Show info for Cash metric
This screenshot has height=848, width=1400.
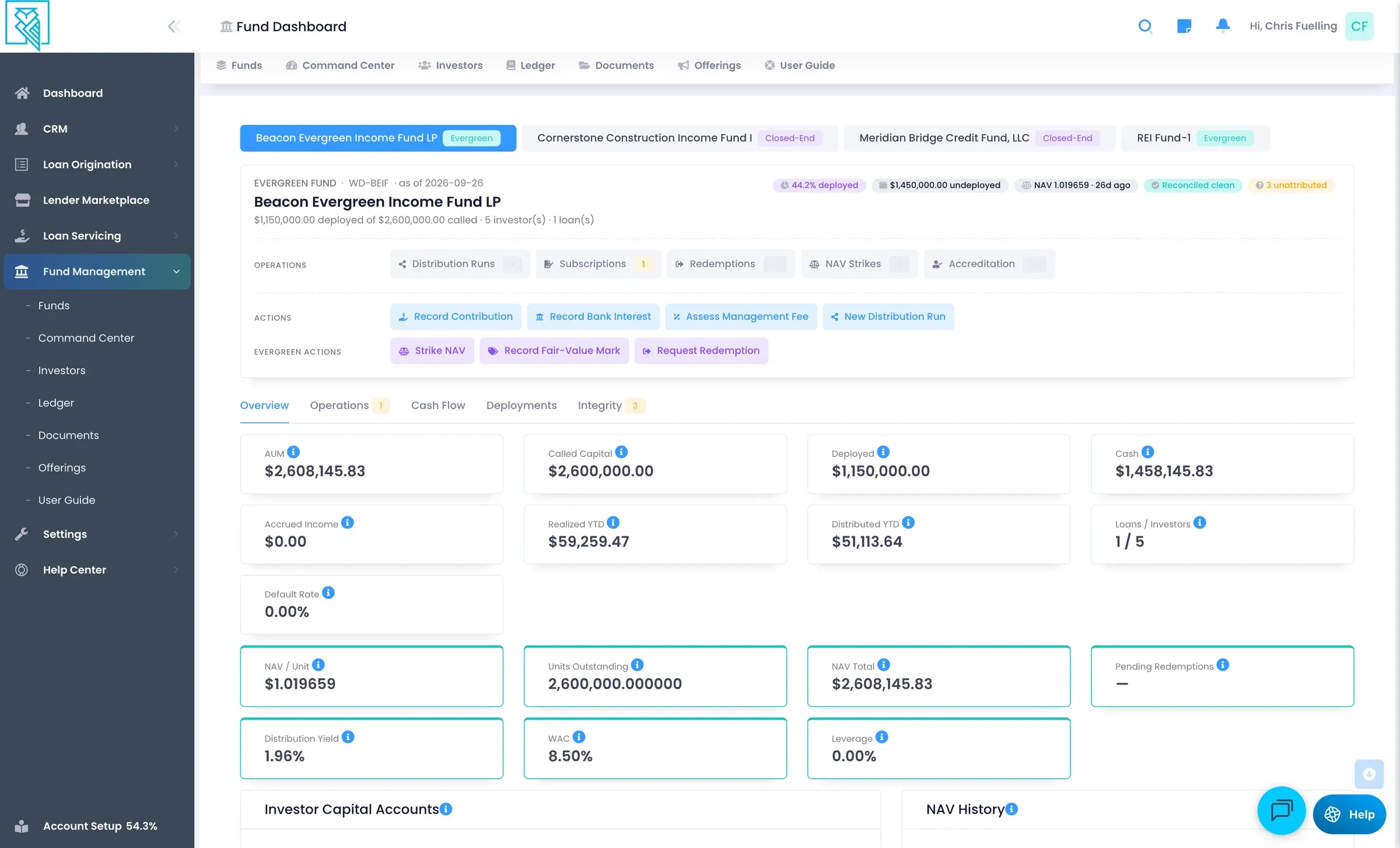click(1147, 452)
